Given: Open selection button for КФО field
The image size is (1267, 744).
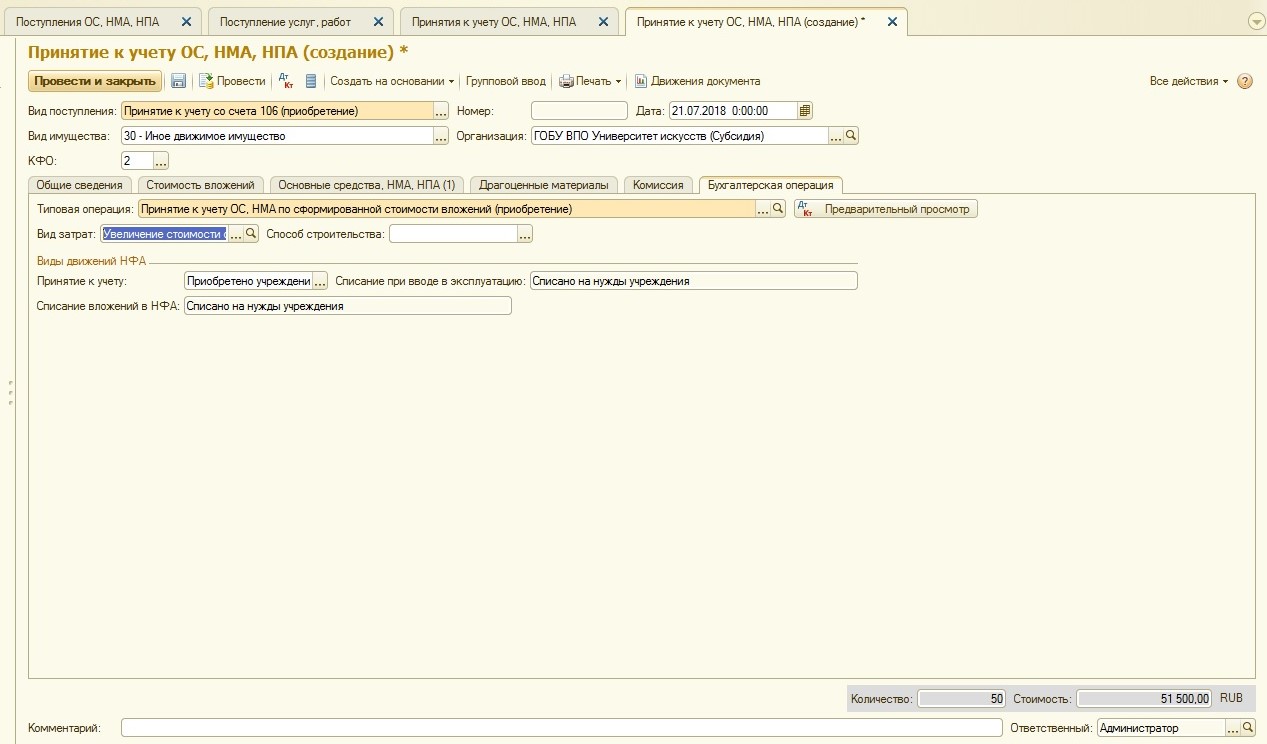Looking at the screenshot, I should pos(161,161).
